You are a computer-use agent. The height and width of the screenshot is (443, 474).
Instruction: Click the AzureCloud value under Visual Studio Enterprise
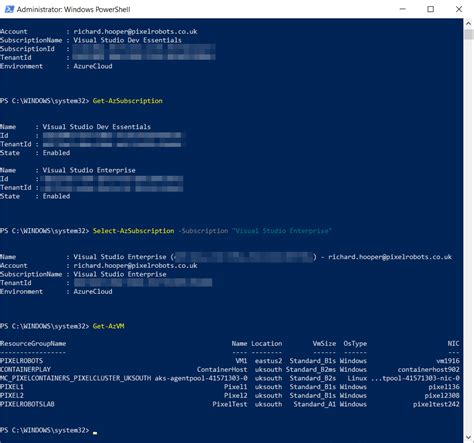coord(93,291)
